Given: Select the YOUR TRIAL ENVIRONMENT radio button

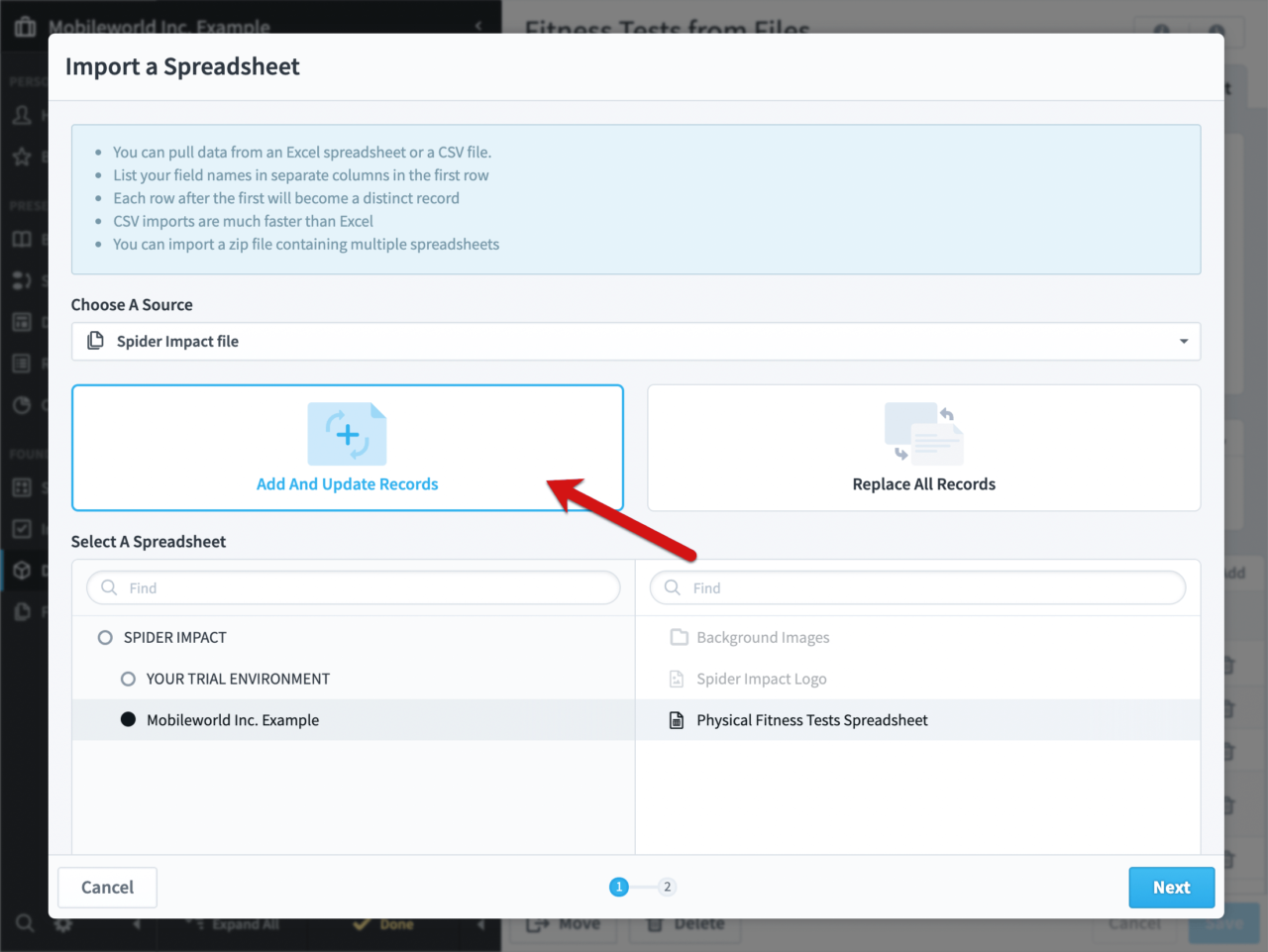Looking at the screenshot, I should (127, 679).
